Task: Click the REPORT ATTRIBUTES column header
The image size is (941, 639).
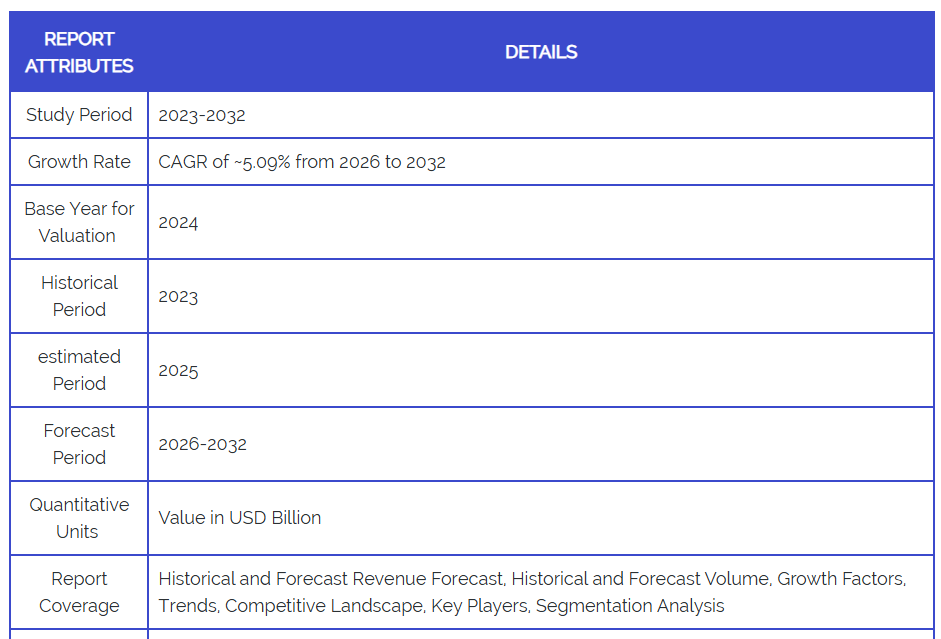Action: point(79,52)
